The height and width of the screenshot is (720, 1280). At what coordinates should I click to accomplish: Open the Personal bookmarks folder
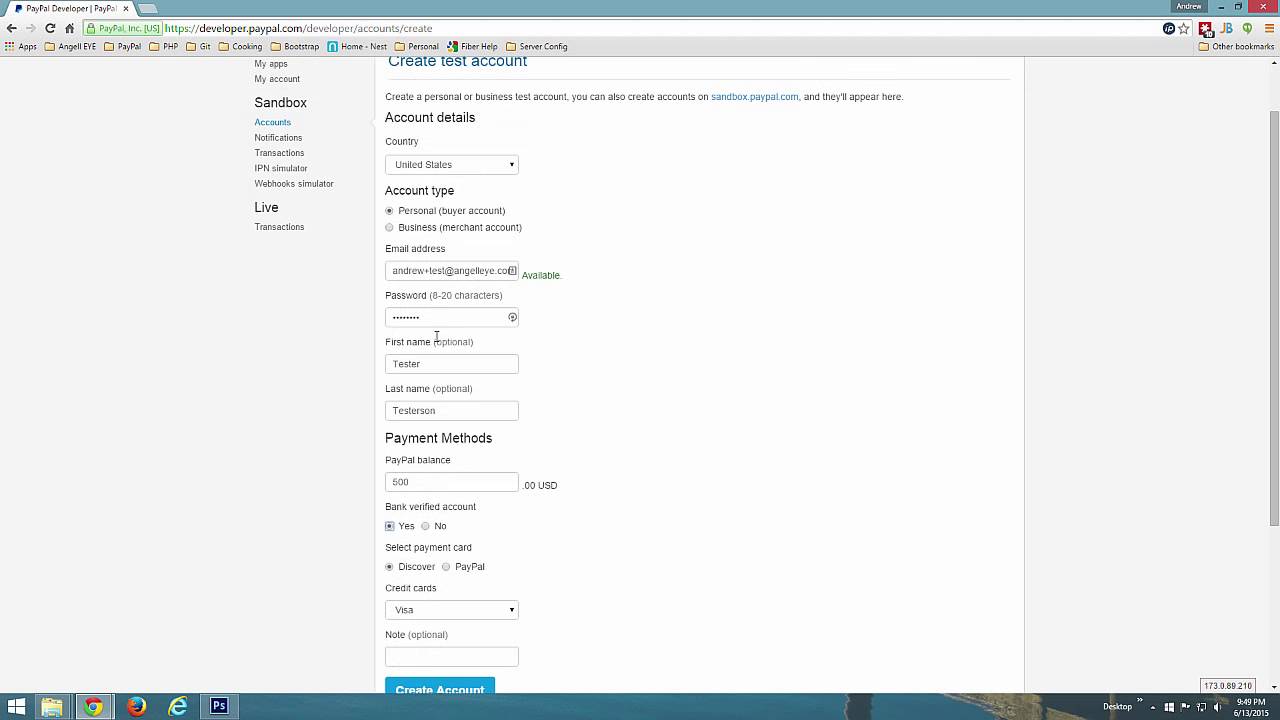click(x=417, y=46)
